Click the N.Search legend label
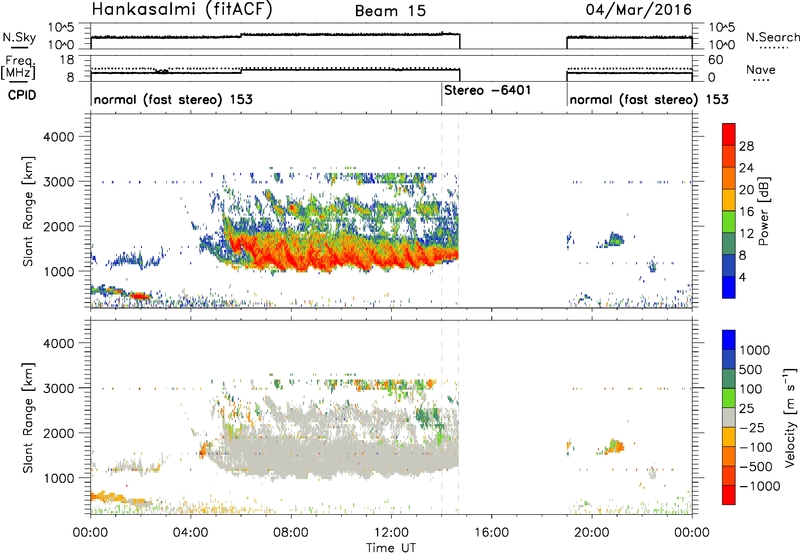Image resolution: width=800 pixels, height=554 pixels. click(x=772, y=37)
